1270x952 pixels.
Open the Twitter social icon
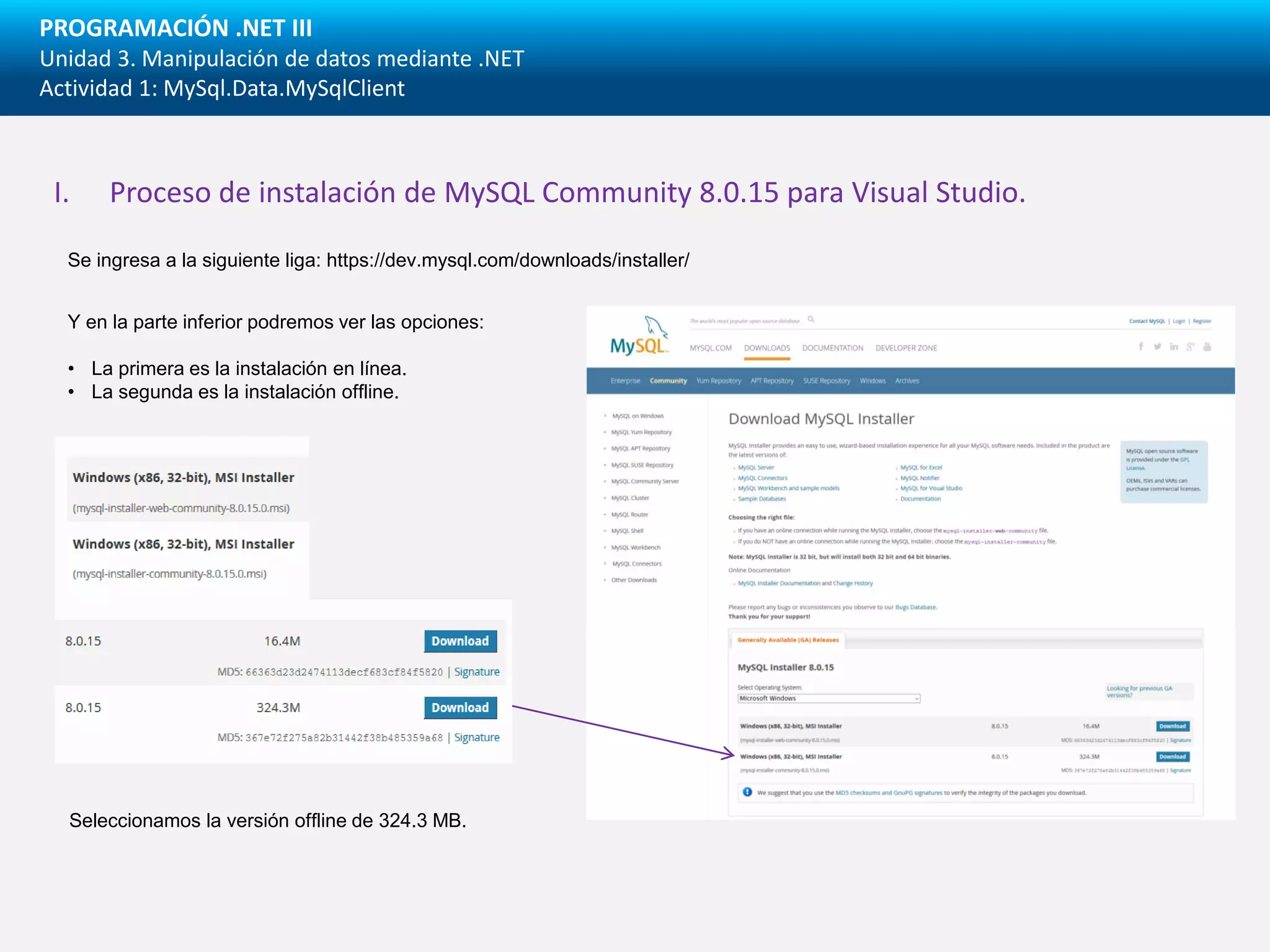pyautogui.click(x=1157, y=346)
